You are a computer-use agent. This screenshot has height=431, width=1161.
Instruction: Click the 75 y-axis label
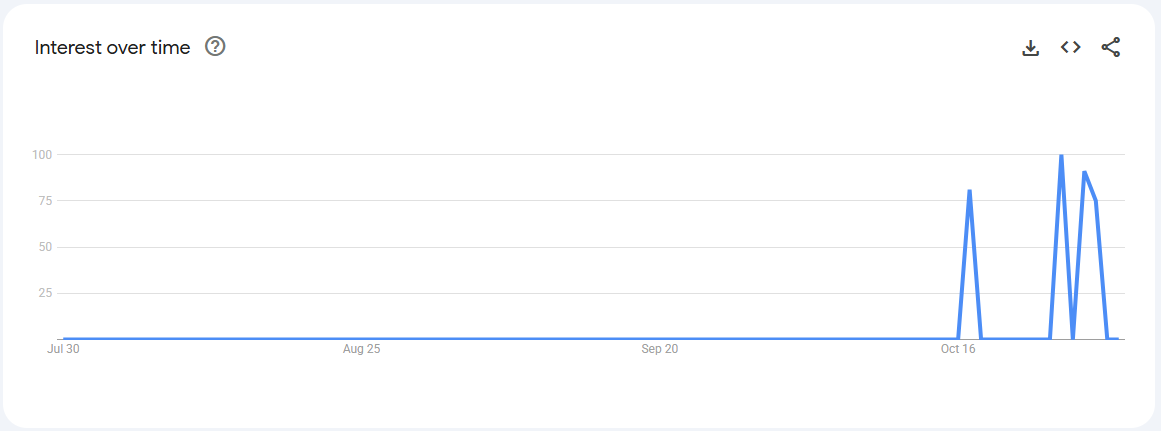pos(44,201)
